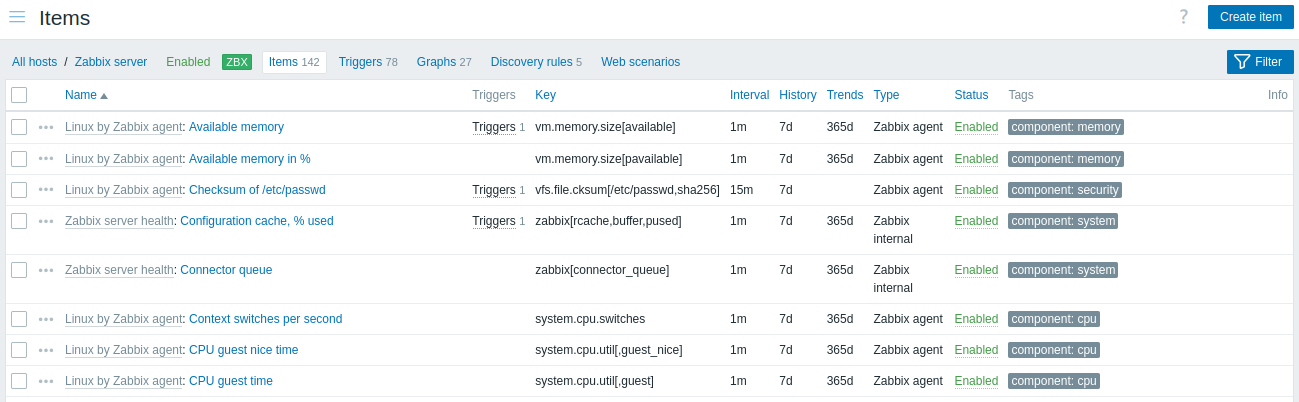Open the three-dot menu for Checksum of /etc/passwd
This screenshot has height=402, width=1299.
pyautogui.click(x=46, y=190)
